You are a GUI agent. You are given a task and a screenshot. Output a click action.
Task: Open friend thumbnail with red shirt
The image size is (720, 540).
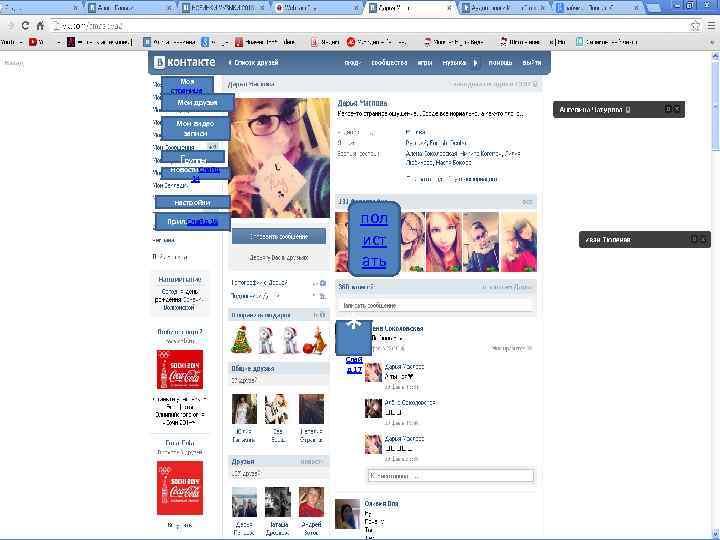(311, 502)
